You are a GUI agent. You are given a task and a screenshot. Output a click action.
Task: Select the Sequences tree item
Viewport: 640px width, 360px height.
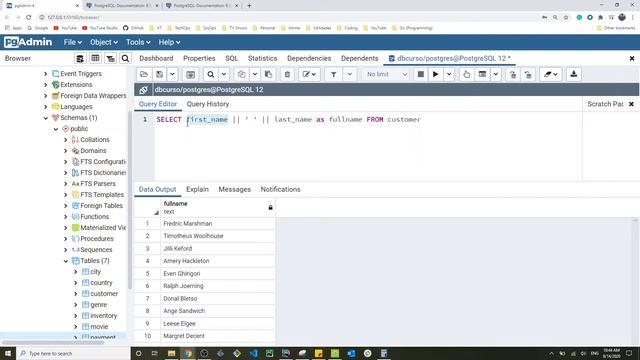pyautogui.click(x=96, y=250)
